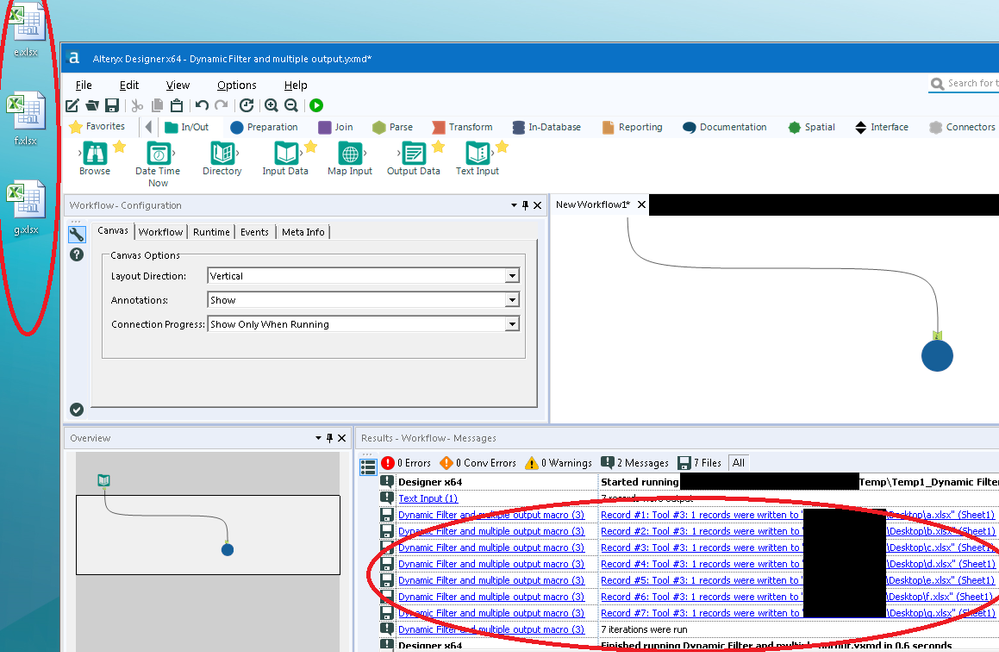Open the Layout Direction dropdown
The image size is (999, 652).
[x=512, y=276]
